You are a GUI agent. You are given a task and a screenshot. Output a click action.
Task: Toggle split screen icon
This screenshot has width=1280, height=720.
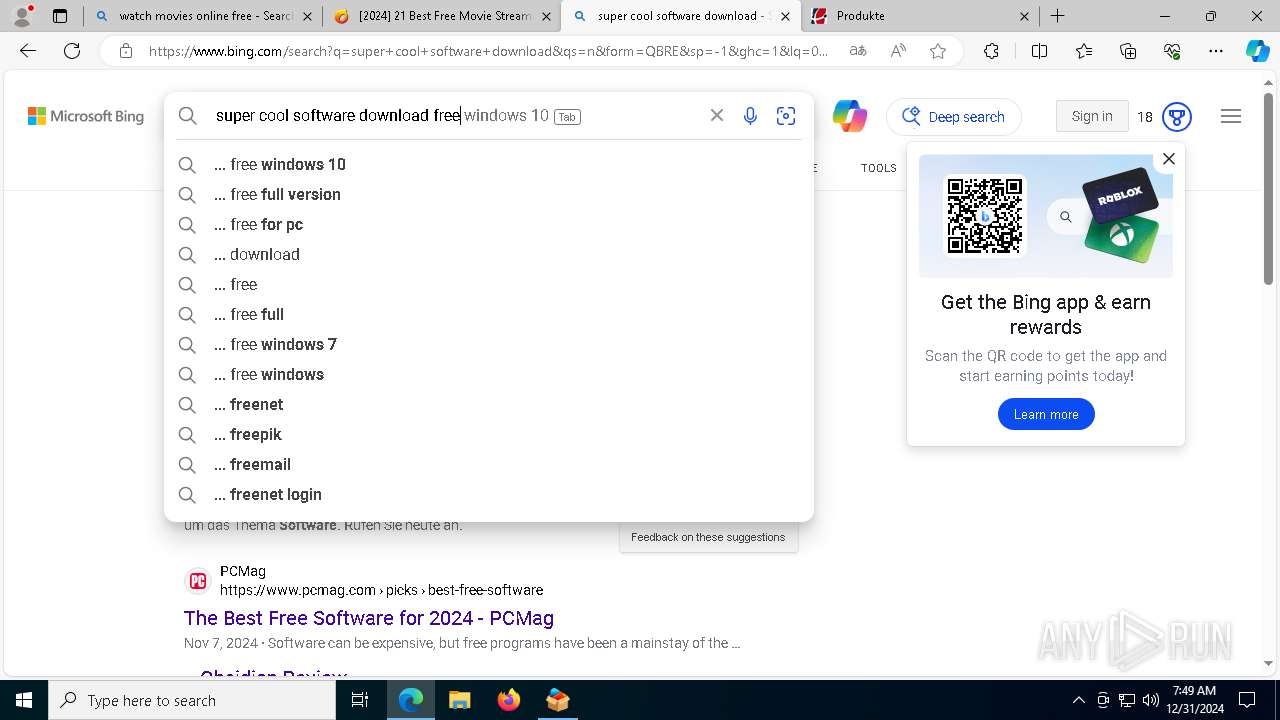(1039, 51)
